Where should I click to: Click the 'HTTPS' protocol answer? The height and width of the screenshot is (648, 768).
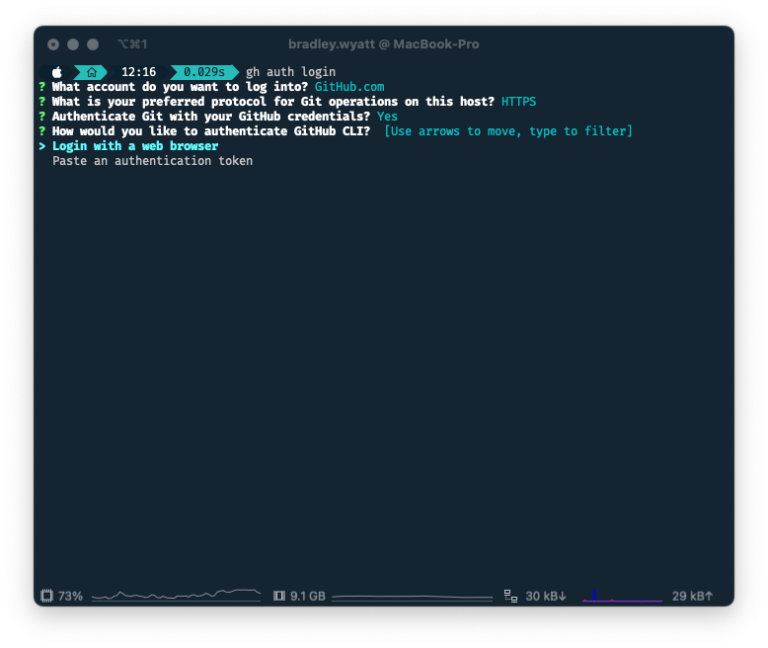click(518, 101)
